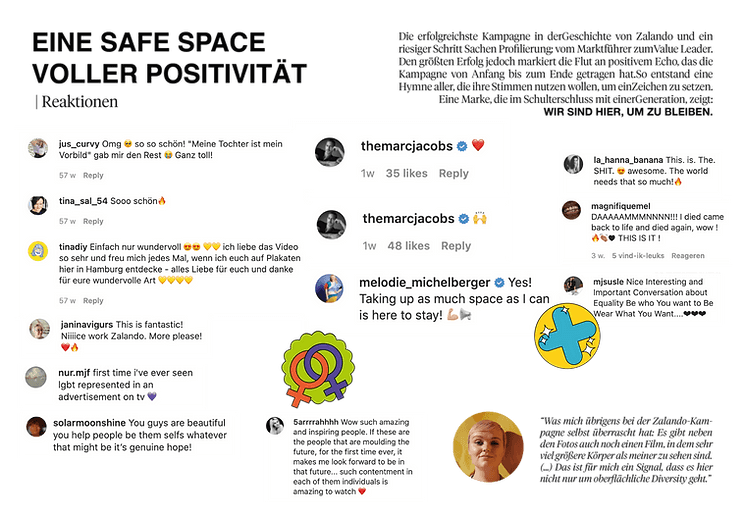Open the melodie_michelberger profile picture

(329, 288)
